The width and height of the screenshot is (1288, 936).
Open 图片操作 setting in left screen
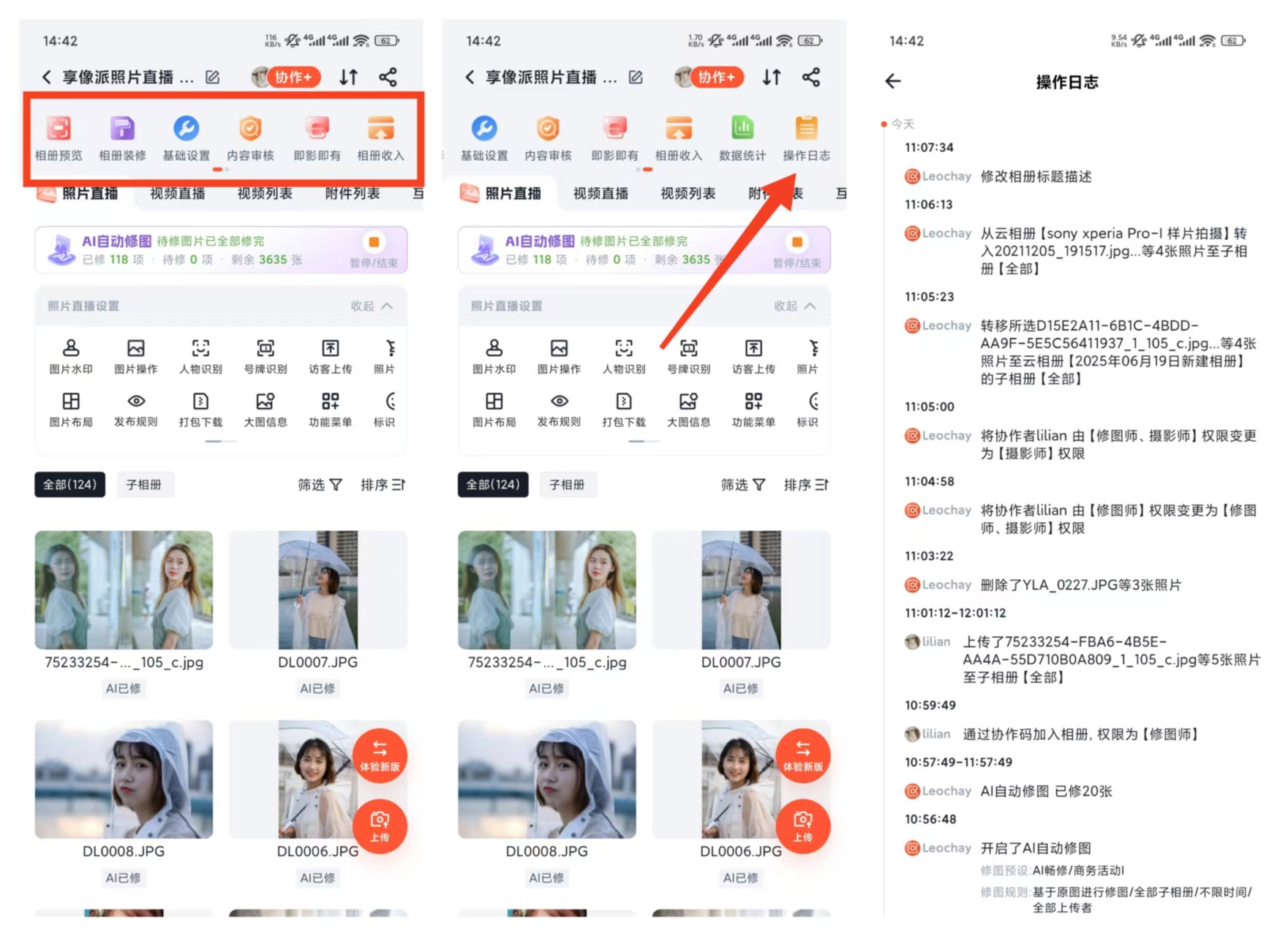click(x=135, y=357)
